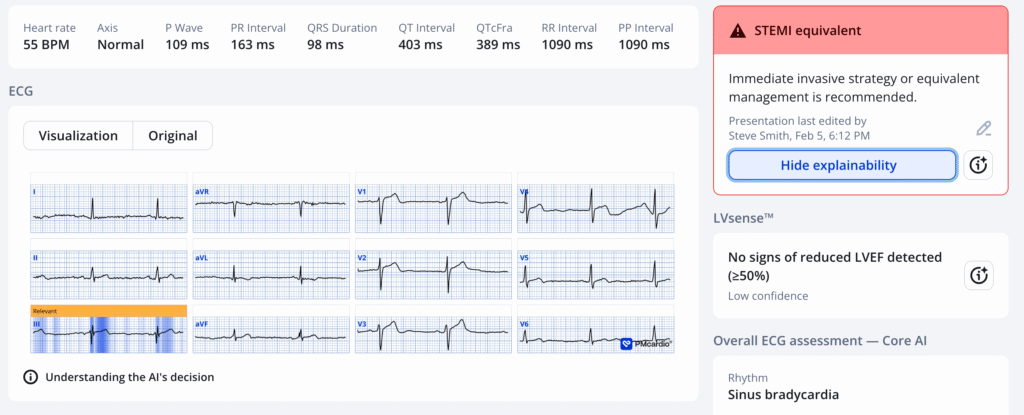1024x415 pixels.
Task: Select the lead I ECG strip
Action: point(109,206)
